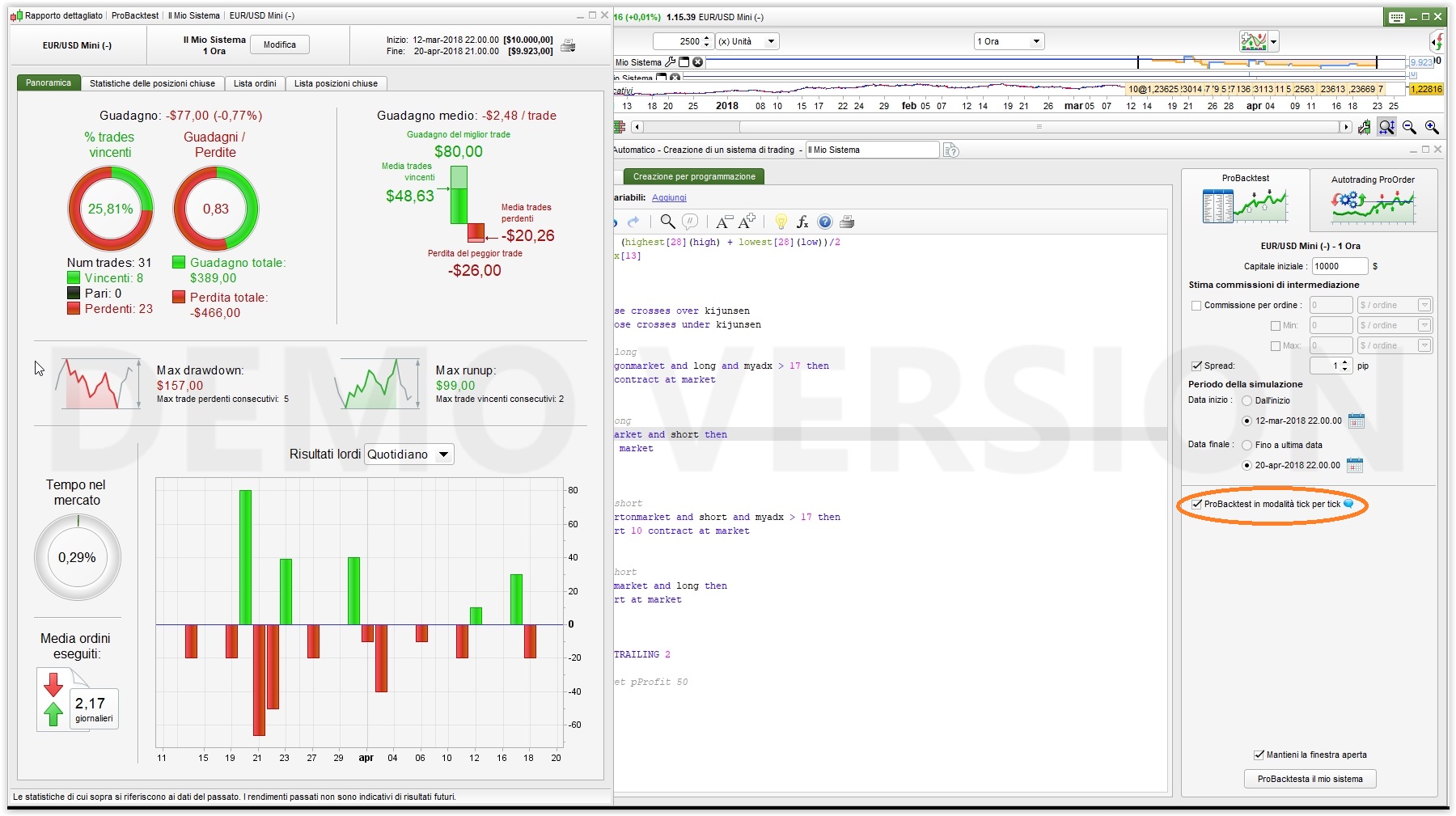Select the Creazione per programmazione tab
The width and height of the screenshot is (1456, 816).
point(694,176)
